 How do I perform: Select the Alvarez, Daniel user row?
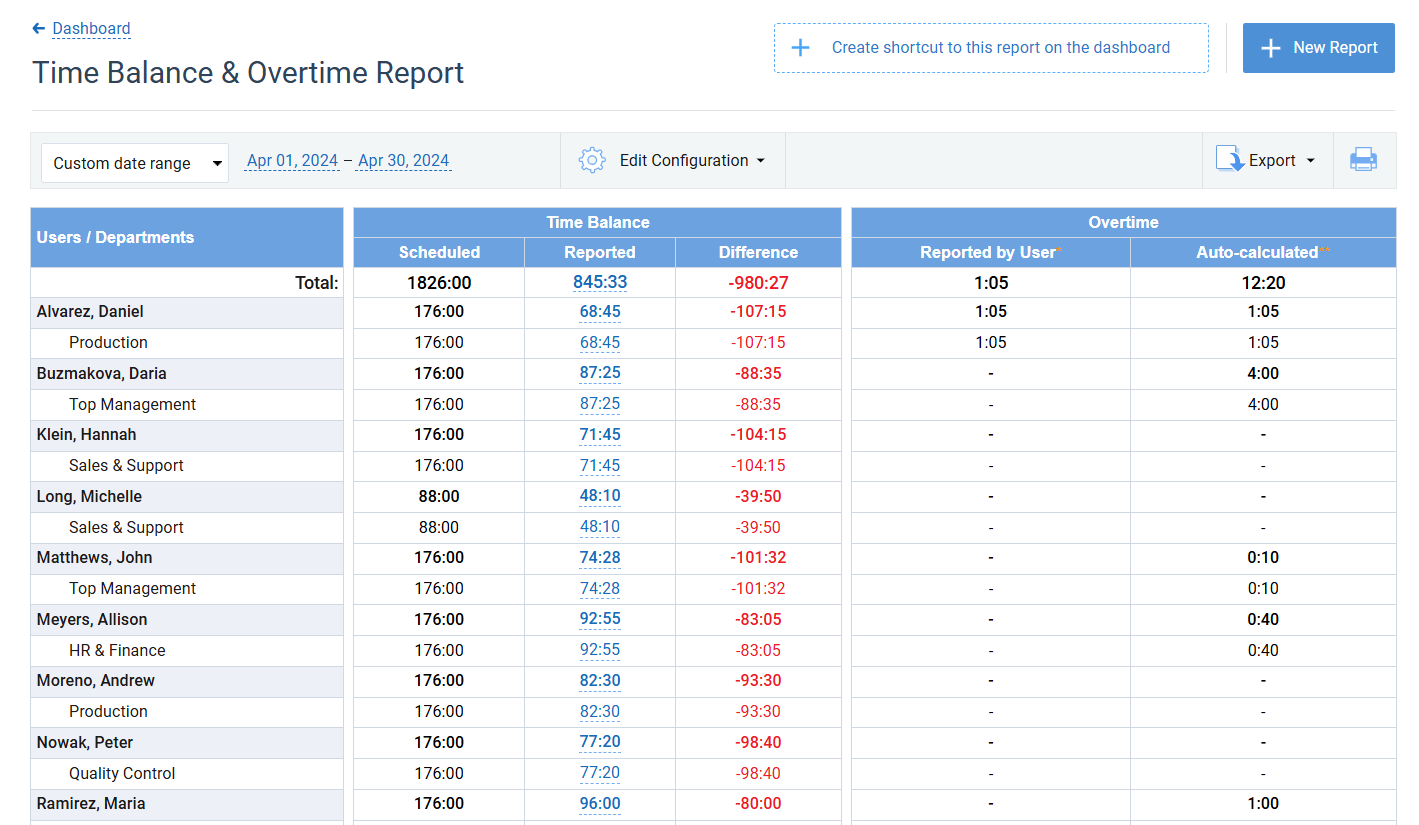pyautogui.click(x=187, y=312)
